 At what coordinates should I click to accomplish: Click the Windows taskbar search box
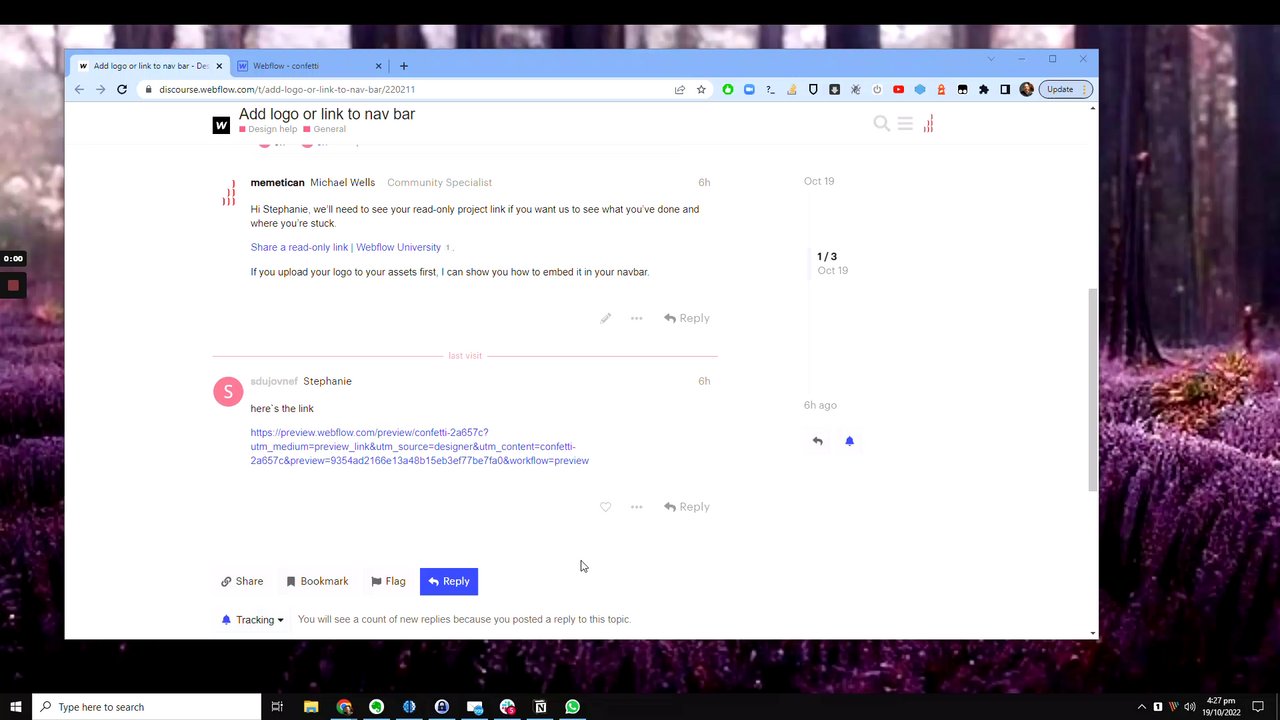pyautogui.click(x=146, y=707)
